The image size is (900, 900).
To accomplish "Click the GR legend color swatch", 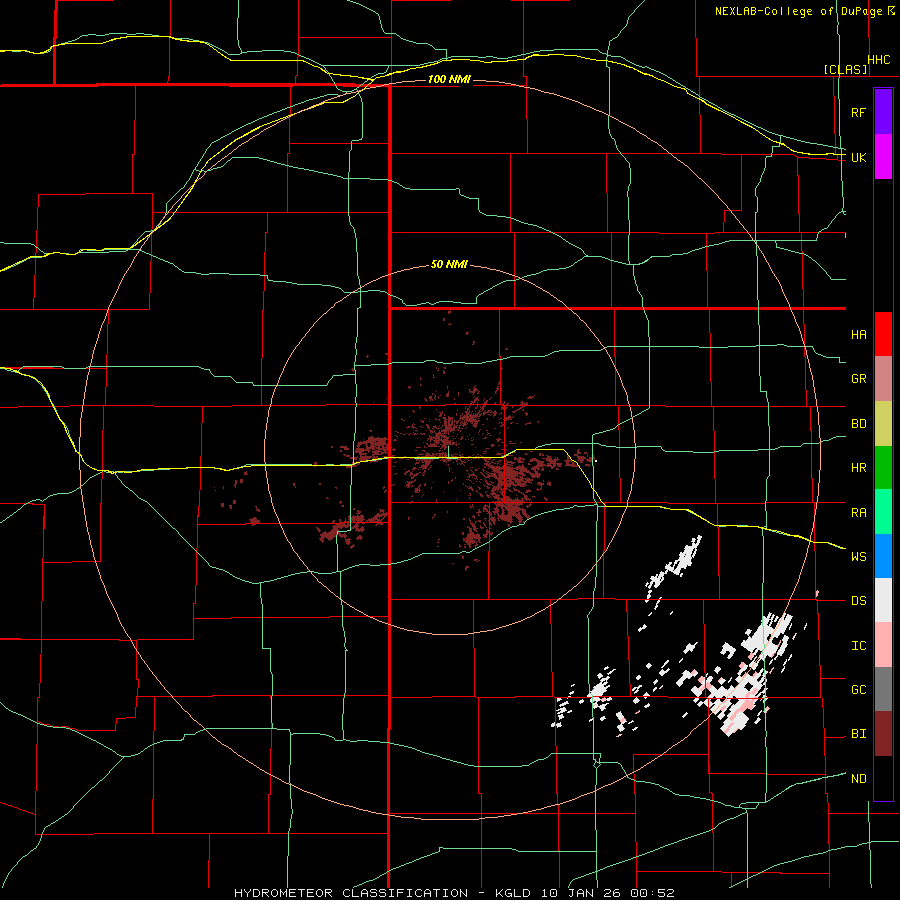I will click(883, 379).
